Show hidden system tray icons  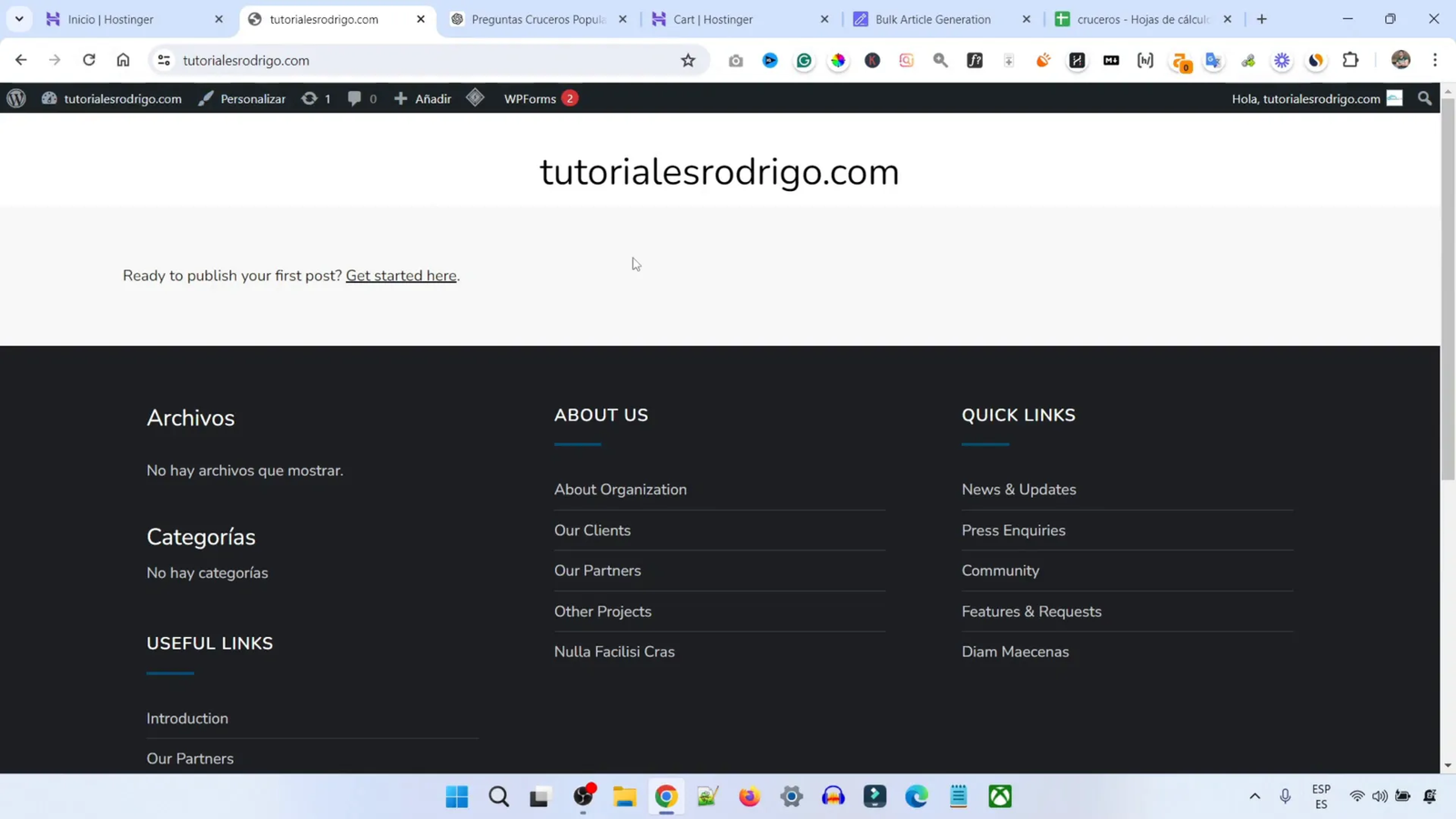[1255, 796]
